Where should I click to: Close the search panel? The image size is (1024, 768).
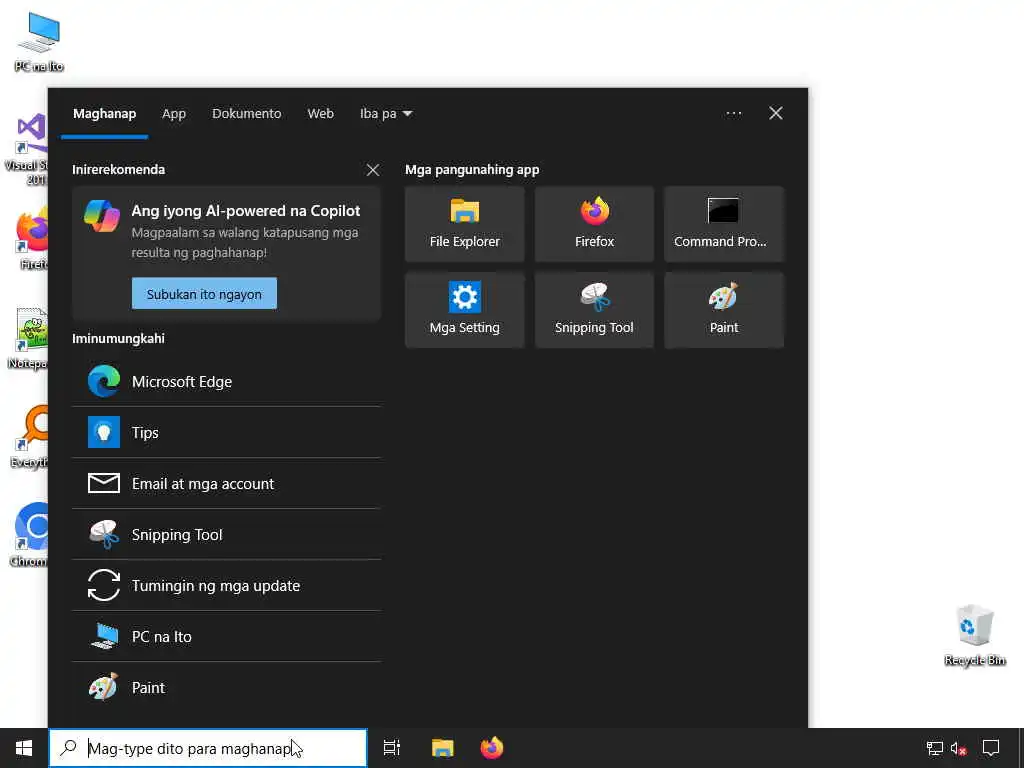tap(775, 114)
